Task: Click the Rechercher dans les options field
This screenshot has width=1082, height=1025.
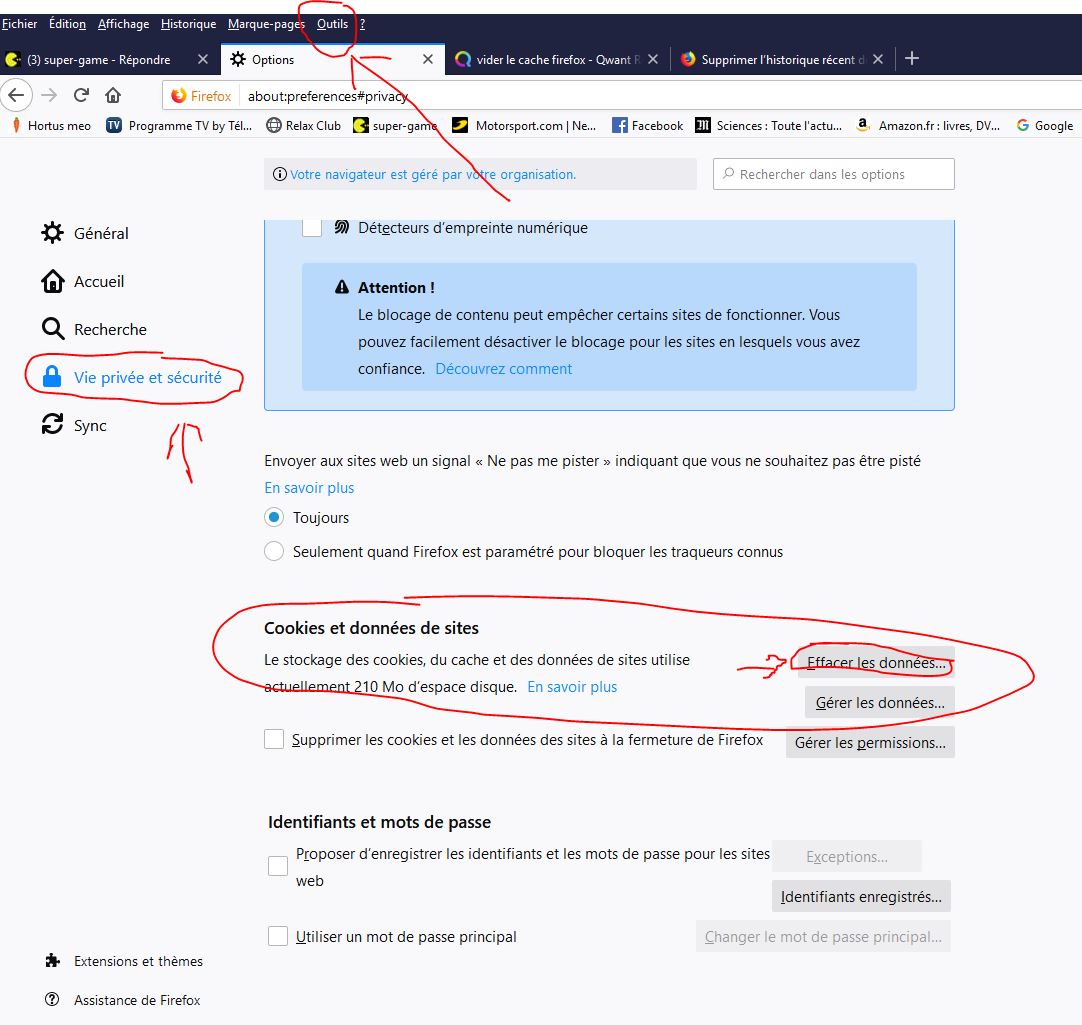Action: [834, 174]
